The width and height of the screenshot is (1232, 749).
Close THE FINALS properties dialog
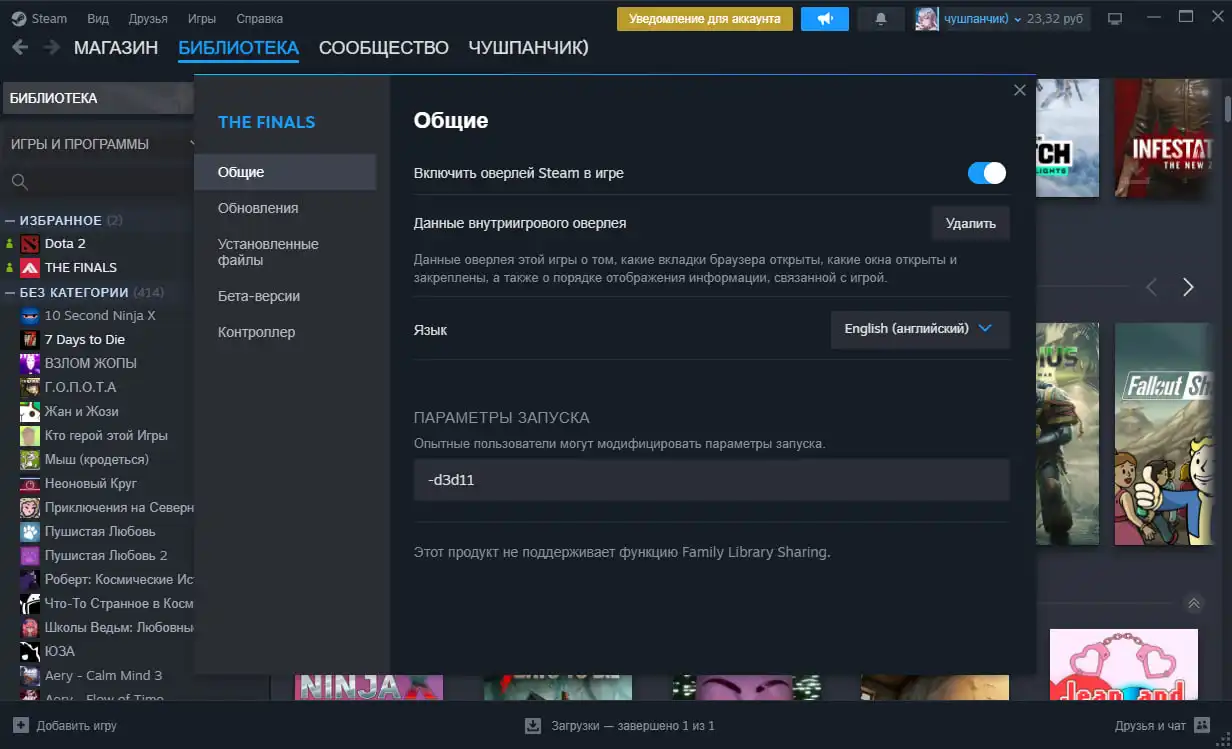(x=1020, y=90)
